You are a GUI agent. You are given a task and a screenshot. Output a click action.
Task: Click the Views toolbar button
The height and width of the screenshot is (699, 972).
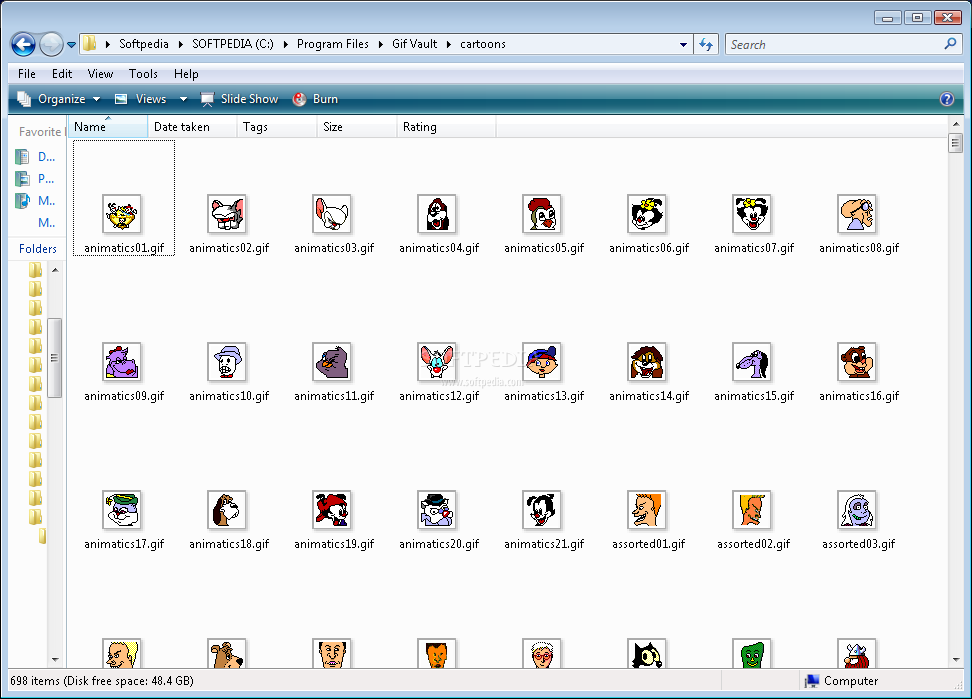point(141,99)
